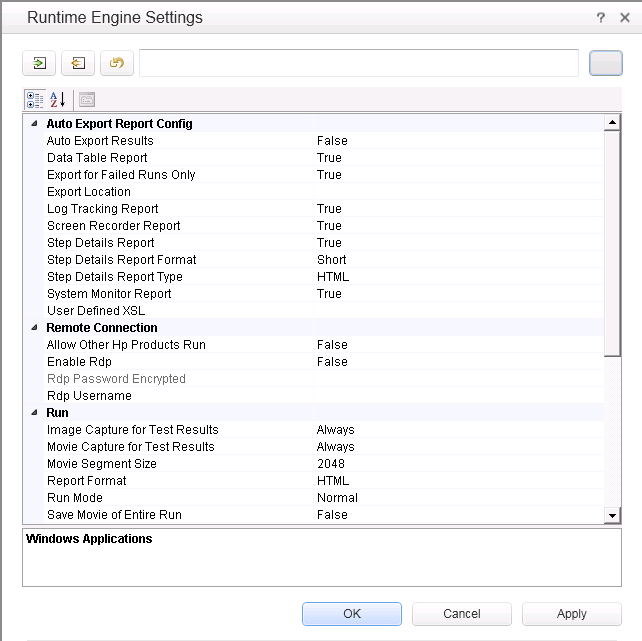Click the blank button beside the search field
Image resolution: width=642 pixels, height=641 pixels.
tap(605, 63)
